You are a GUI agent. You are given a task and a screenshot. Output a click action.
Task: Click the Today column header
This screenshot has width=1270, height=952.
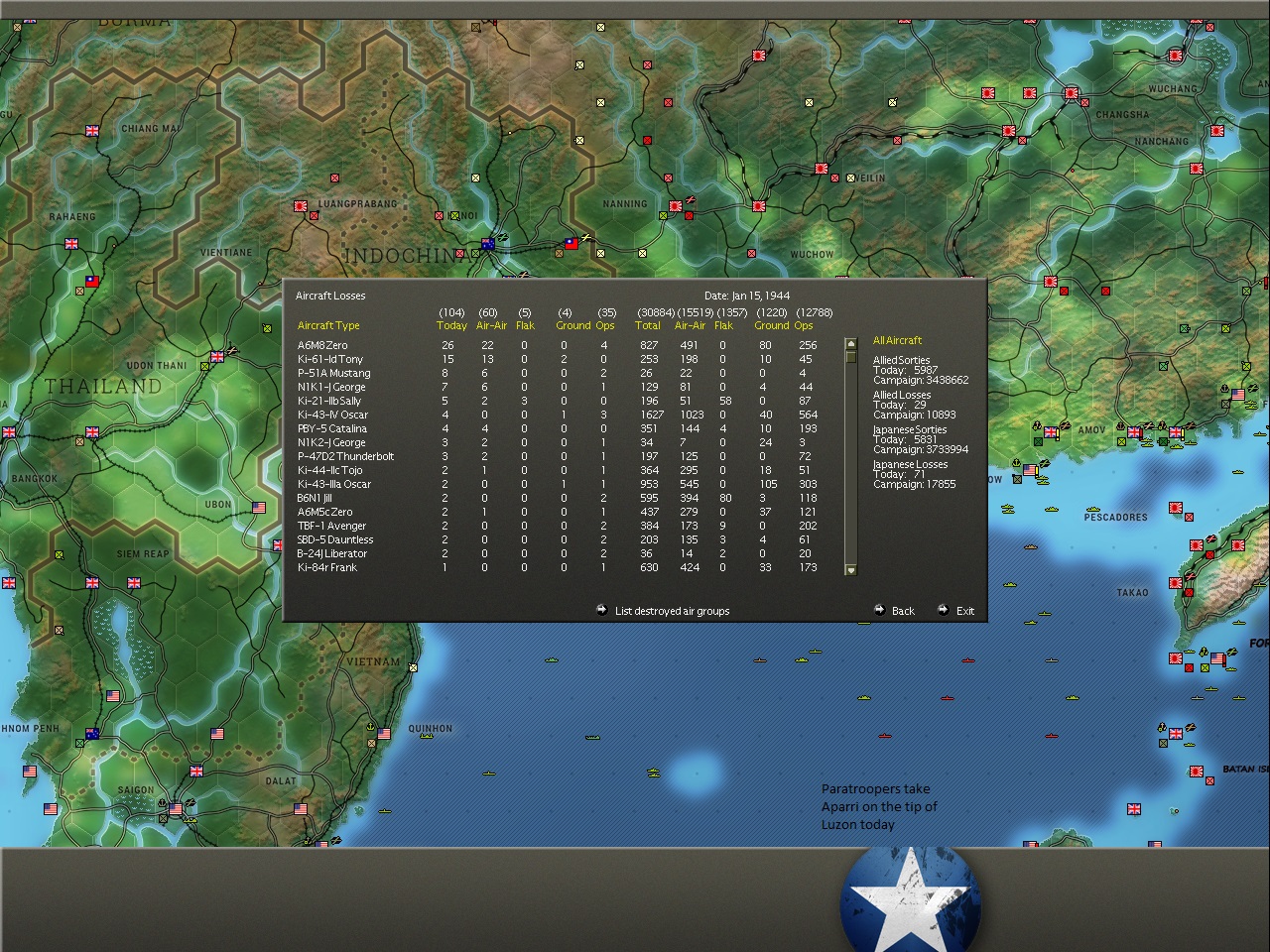(451, 325)
